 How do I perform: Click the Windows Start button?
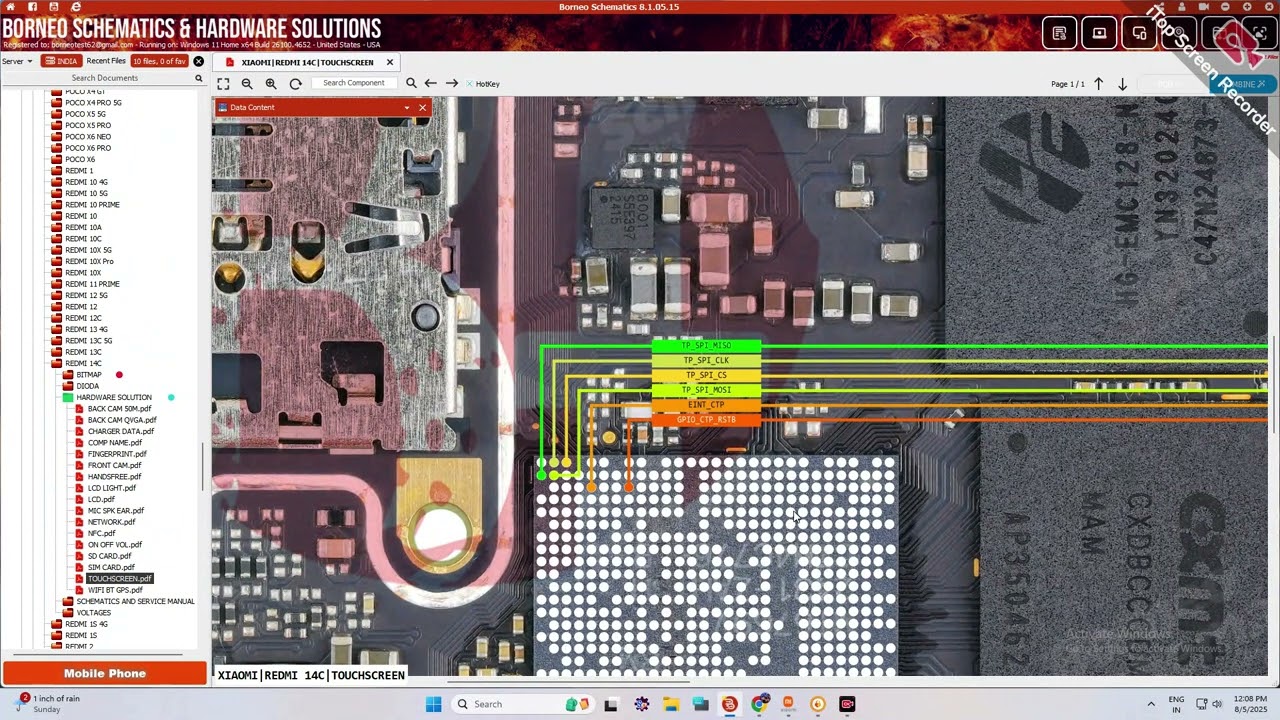pos(433,704)
